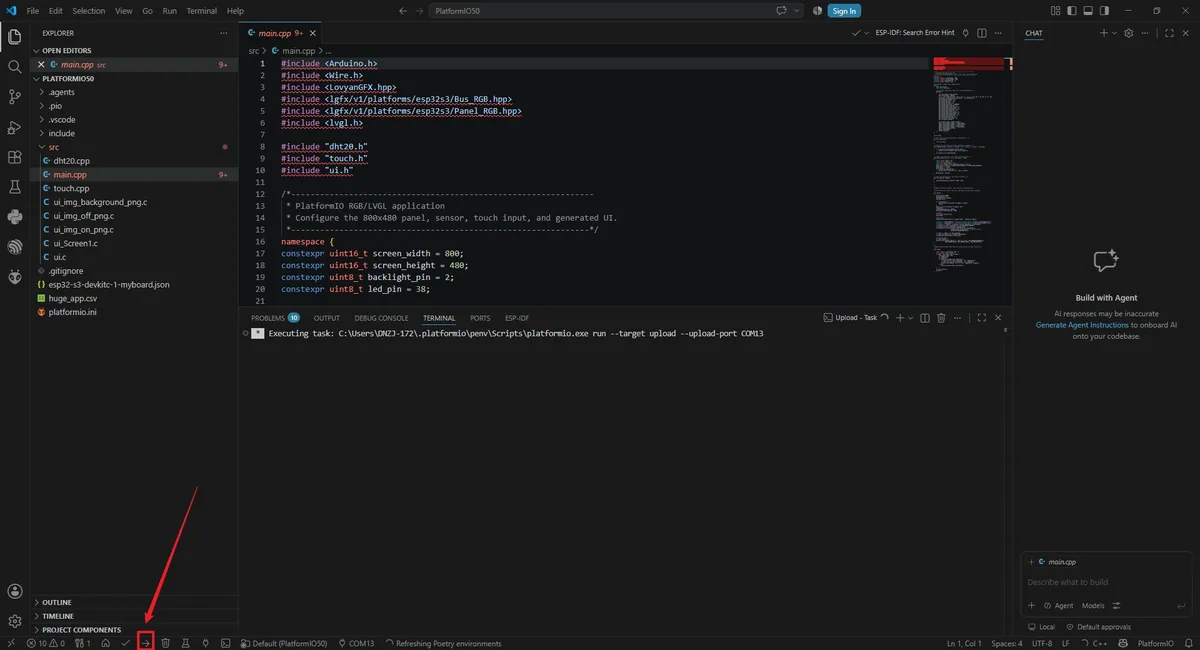The image size is (1200, 650).
Task: Open the Accounts icon in activity bar
Action: (15, 592)
